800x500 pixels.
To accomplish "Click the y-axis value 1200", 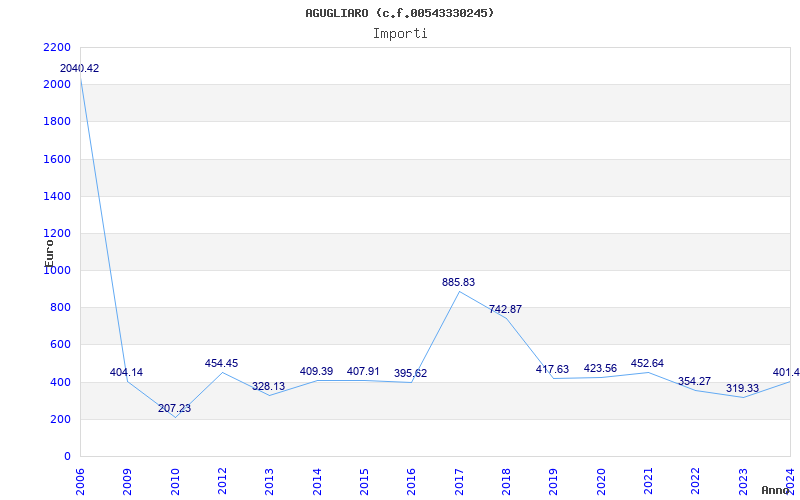I will pyautogui.click(x=57, y=234).
